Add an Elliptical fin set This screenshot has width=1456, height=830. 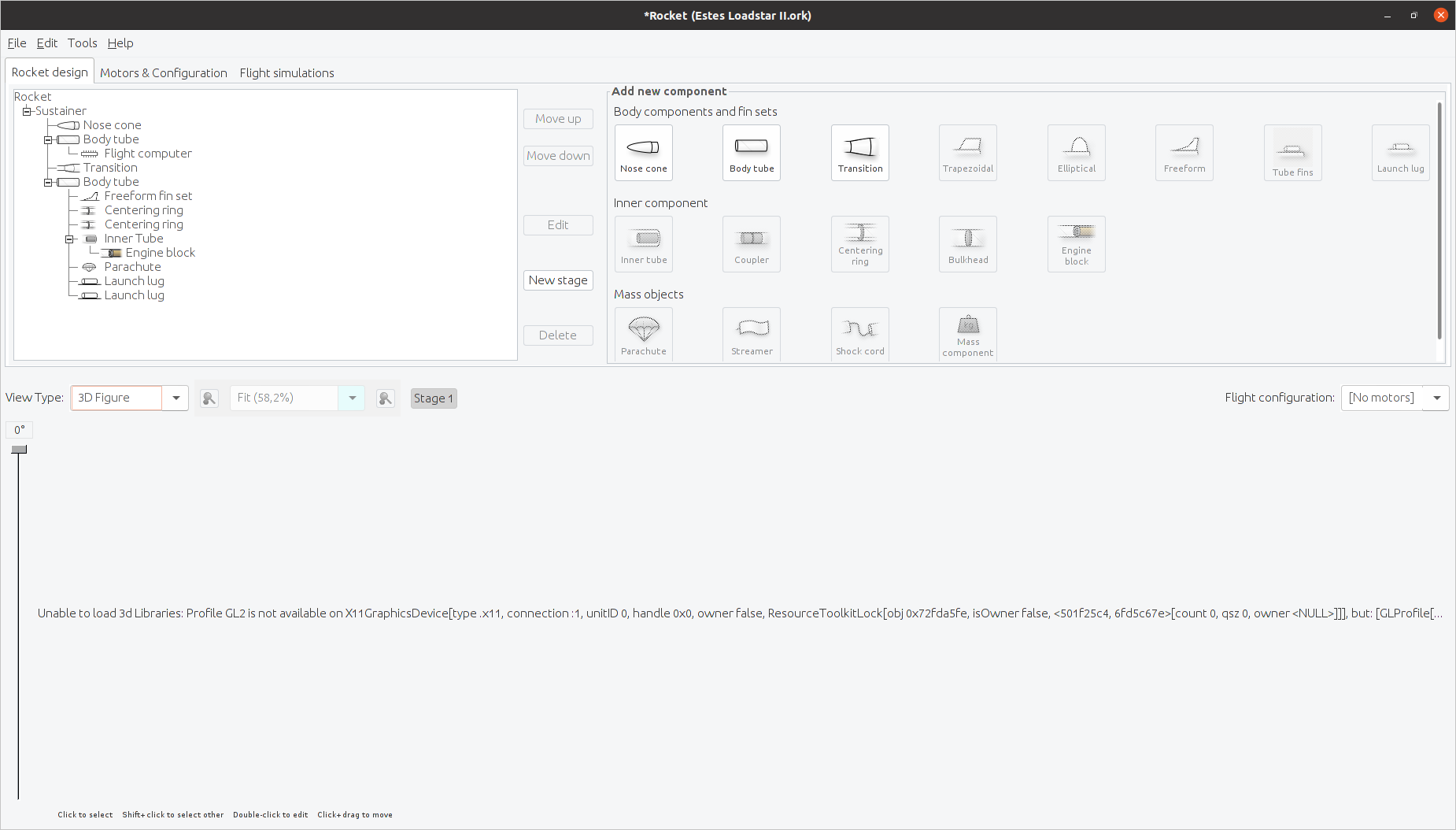[1076, 152]
